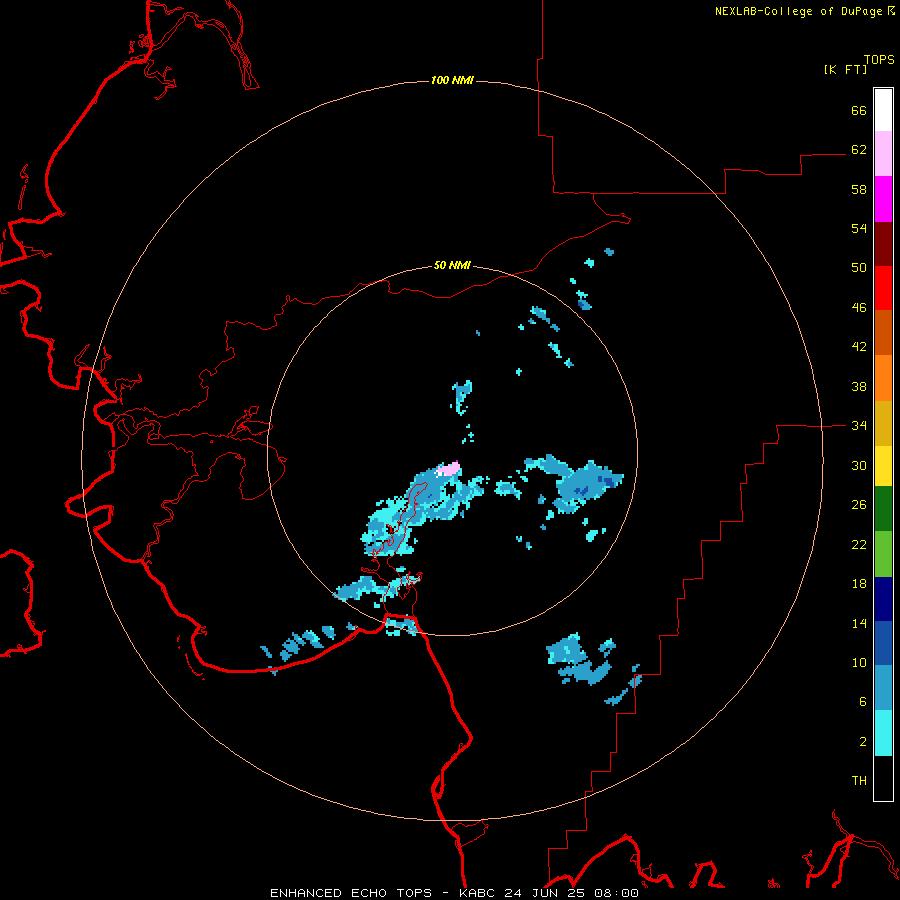Click the 22 legend value
900x900 pixels.
pyautogui.click(x=859, y=544)
